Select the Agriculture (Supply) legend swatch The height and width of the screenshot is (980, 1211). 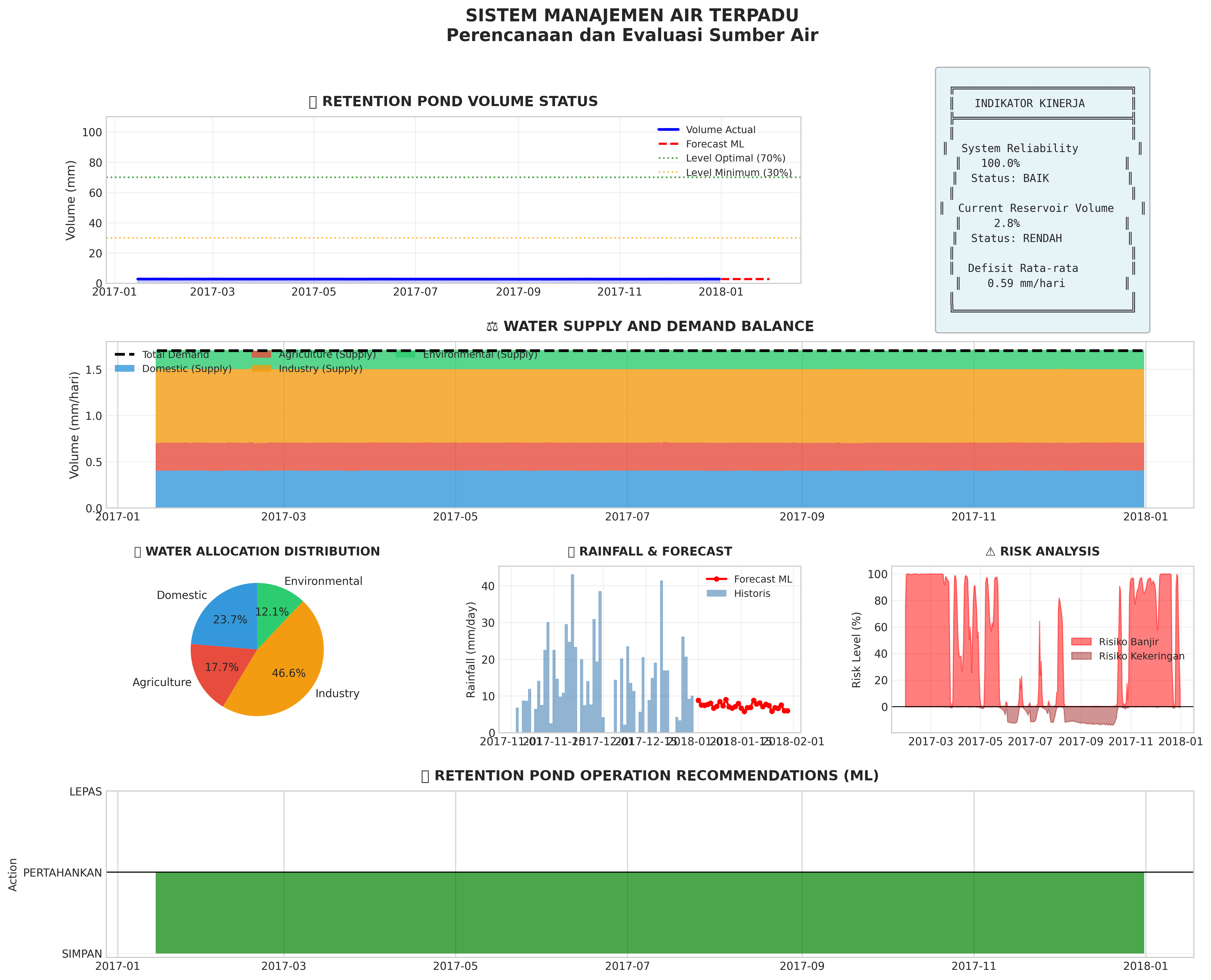coord(261,355)
